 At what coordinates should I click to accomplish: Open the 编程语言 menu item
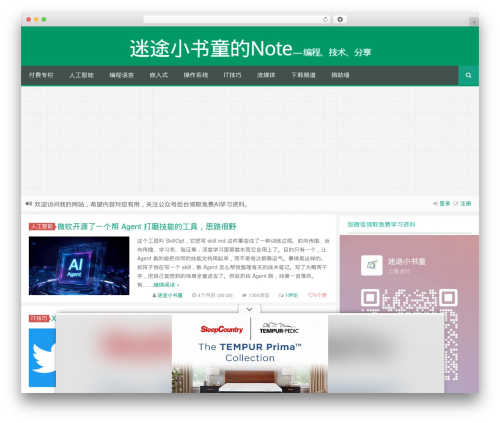tap(122, 75)
